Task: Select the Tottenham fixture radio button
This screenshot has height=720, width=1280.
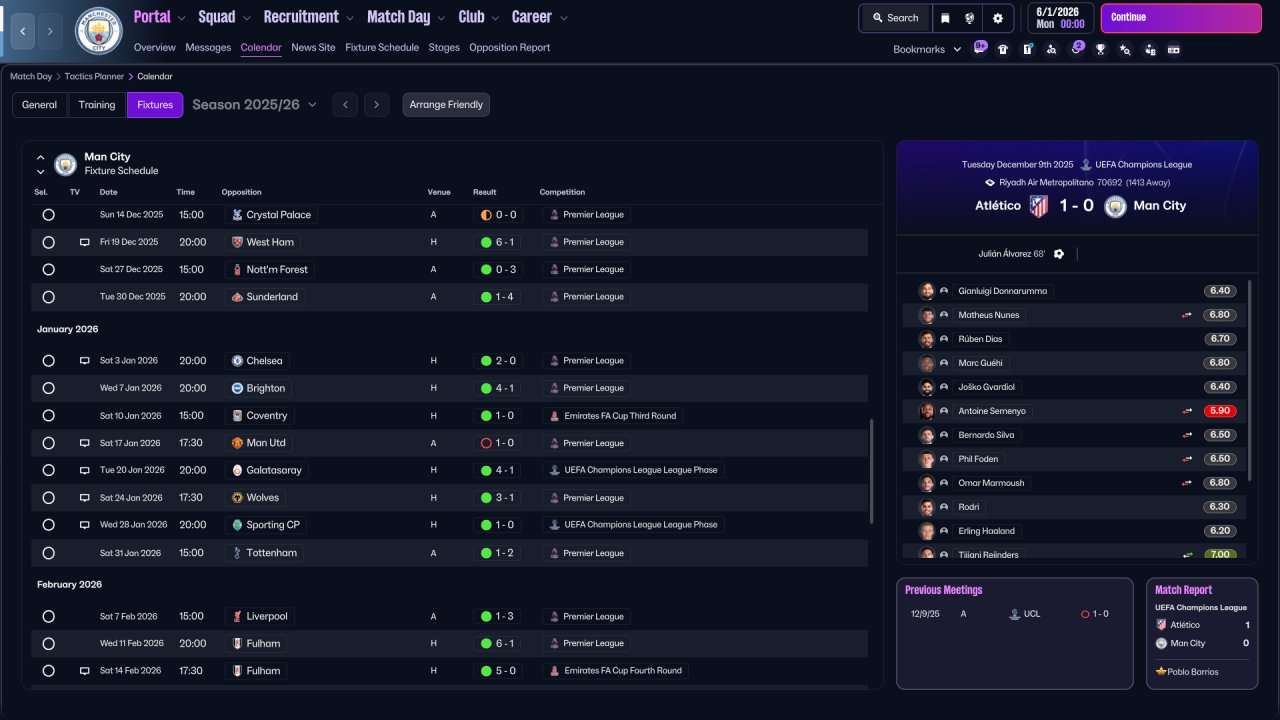Action: point(48,553)
